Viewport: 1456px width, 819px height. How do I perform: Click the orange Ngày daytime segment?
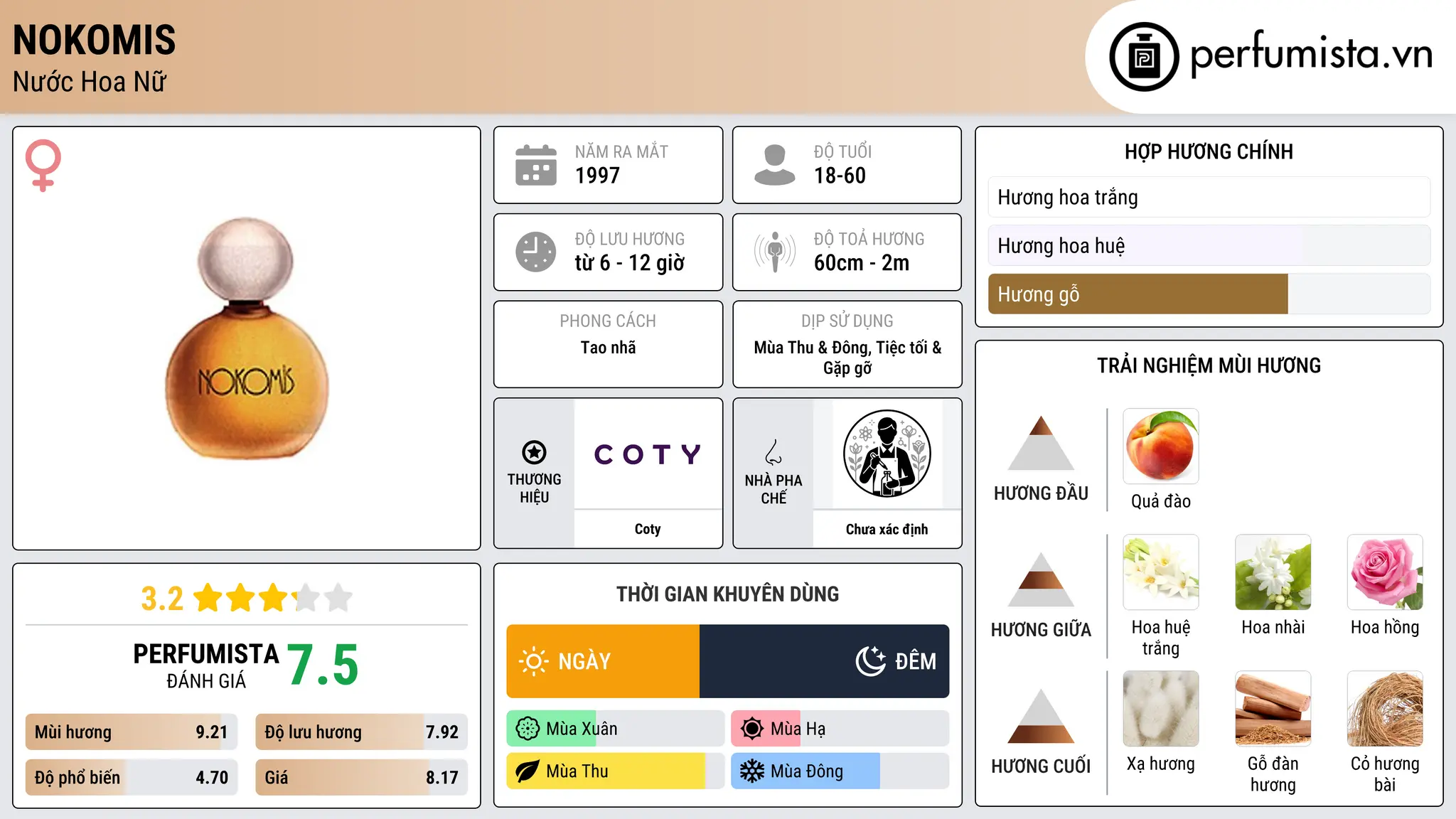click(603, 661)
